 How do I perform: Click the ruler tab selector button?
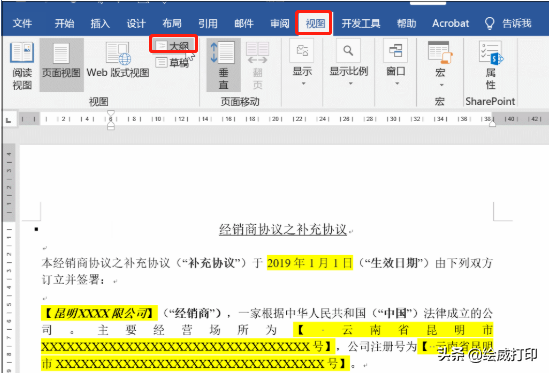[x=9, y=120]
